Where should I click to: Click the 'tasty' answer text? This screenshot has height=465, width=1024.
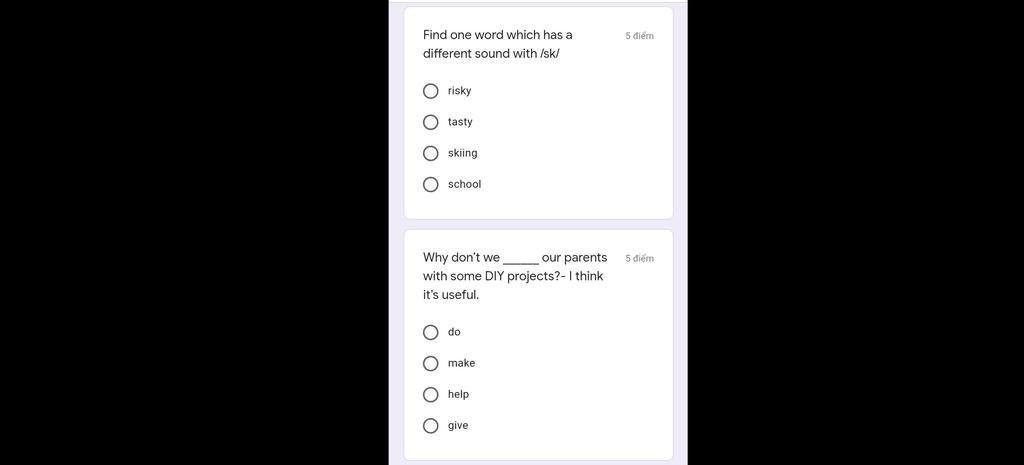click(460, 122)
